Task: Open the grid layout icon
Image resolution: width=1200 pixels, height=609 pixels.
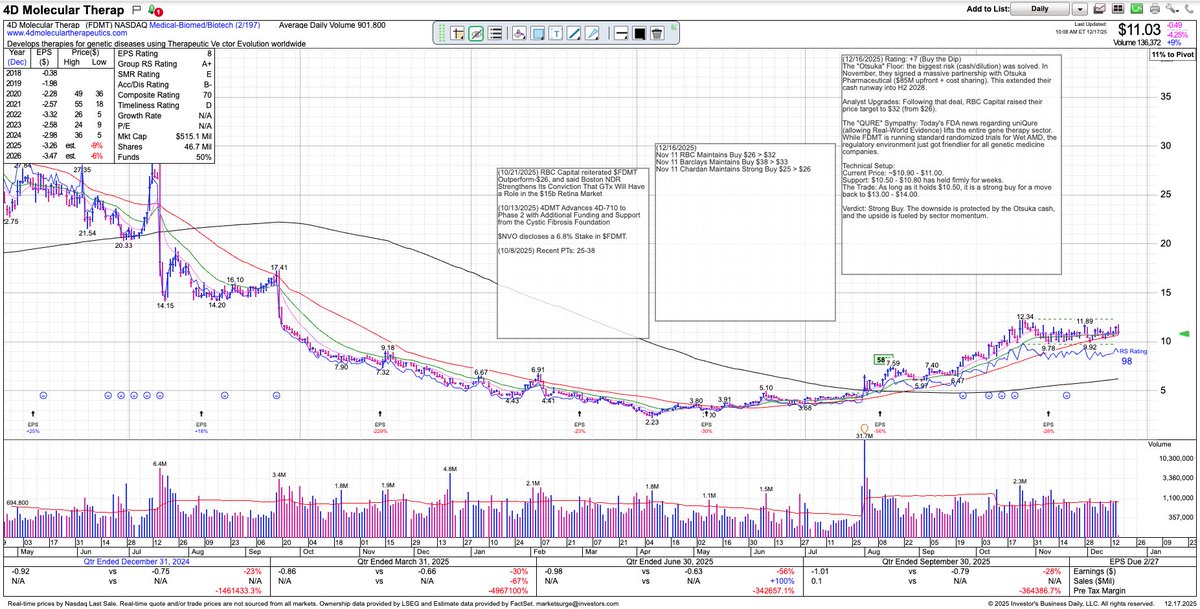Action: [1118, 9]
